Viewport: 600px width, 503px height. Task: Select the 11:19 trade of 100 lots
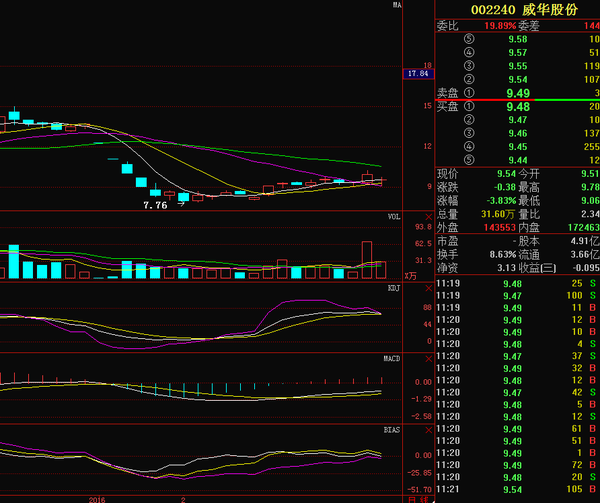516,296
